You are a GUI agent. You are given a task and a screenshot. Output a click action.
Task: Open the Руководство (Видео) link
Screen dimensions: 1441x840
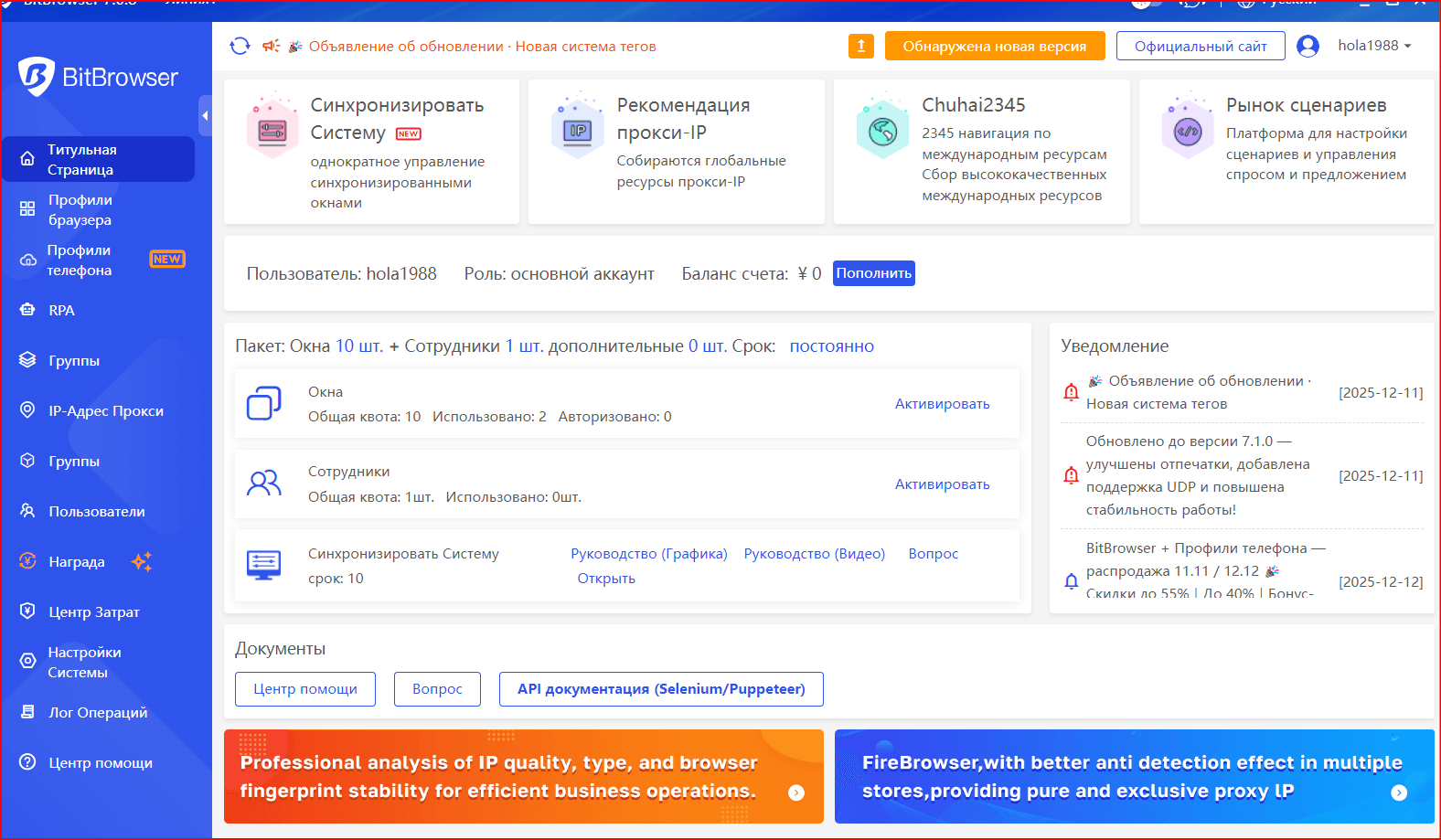(814, 553)
